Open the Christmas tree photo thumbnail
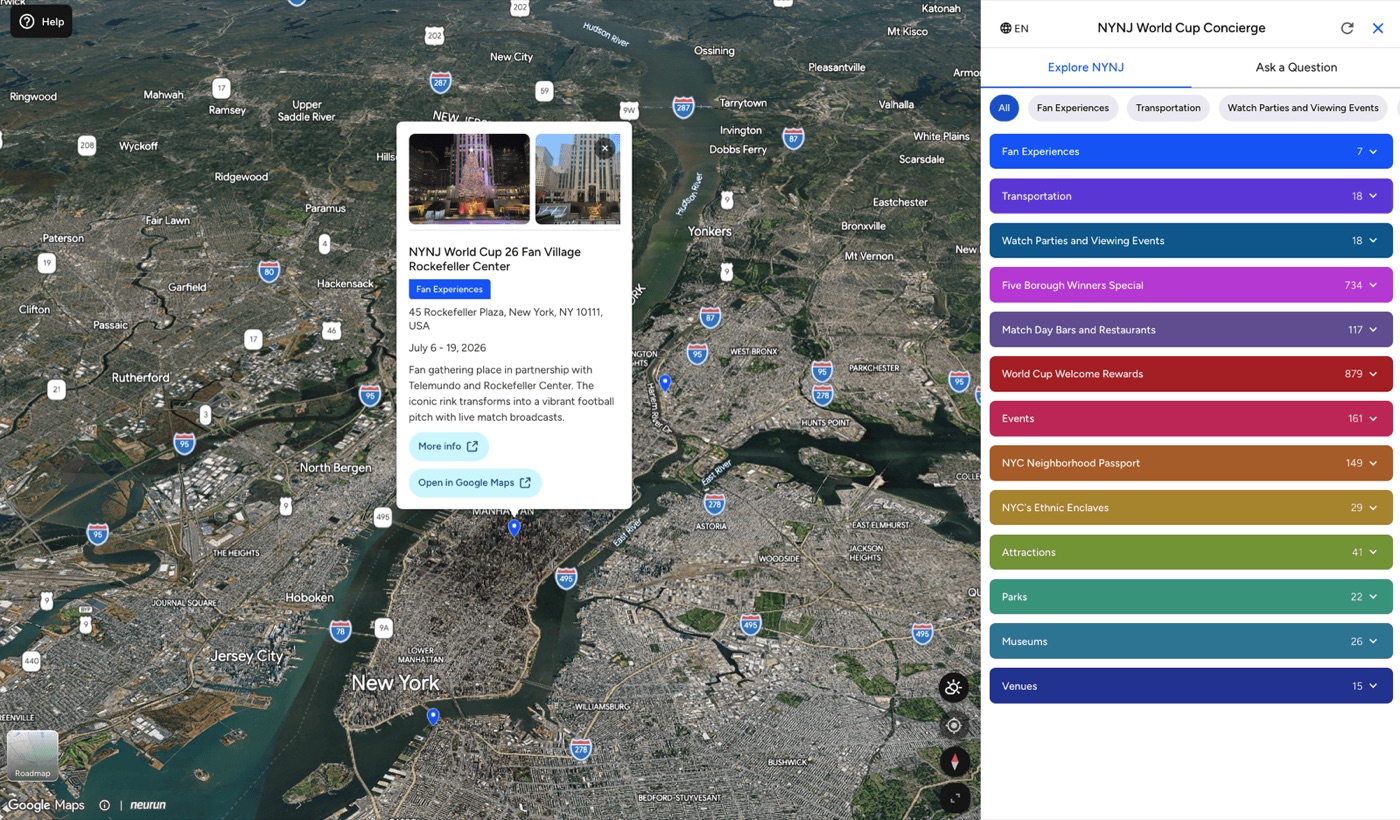 (469, 179)
